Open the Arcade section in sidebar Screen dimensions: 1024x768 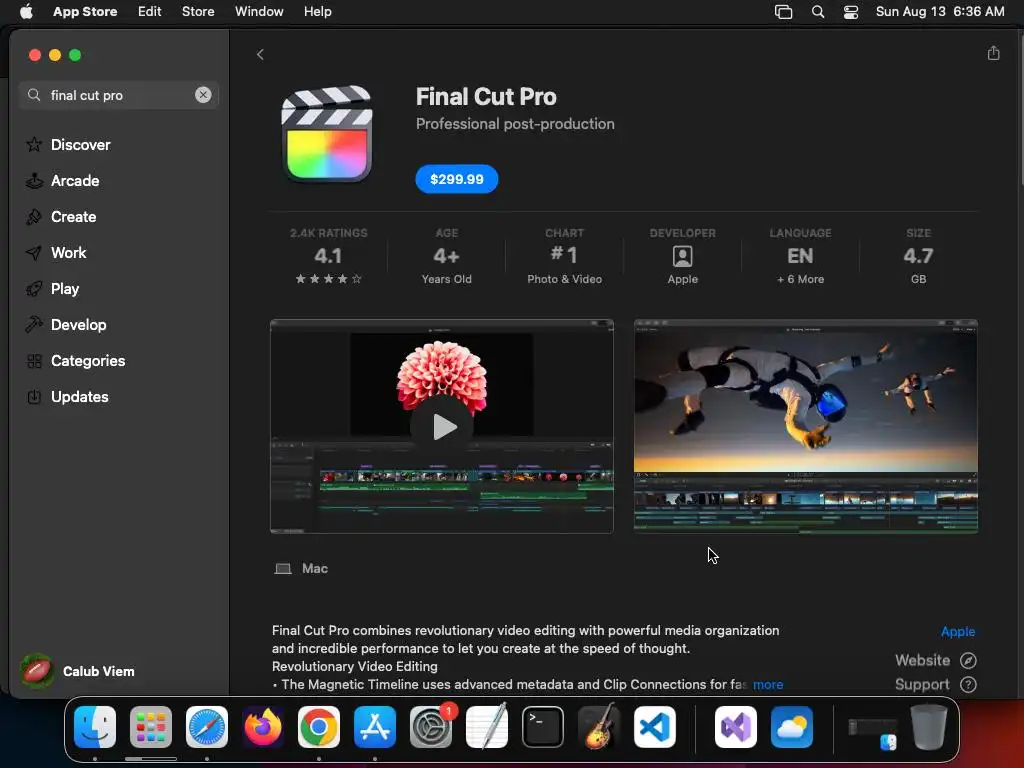coord(63,181)
